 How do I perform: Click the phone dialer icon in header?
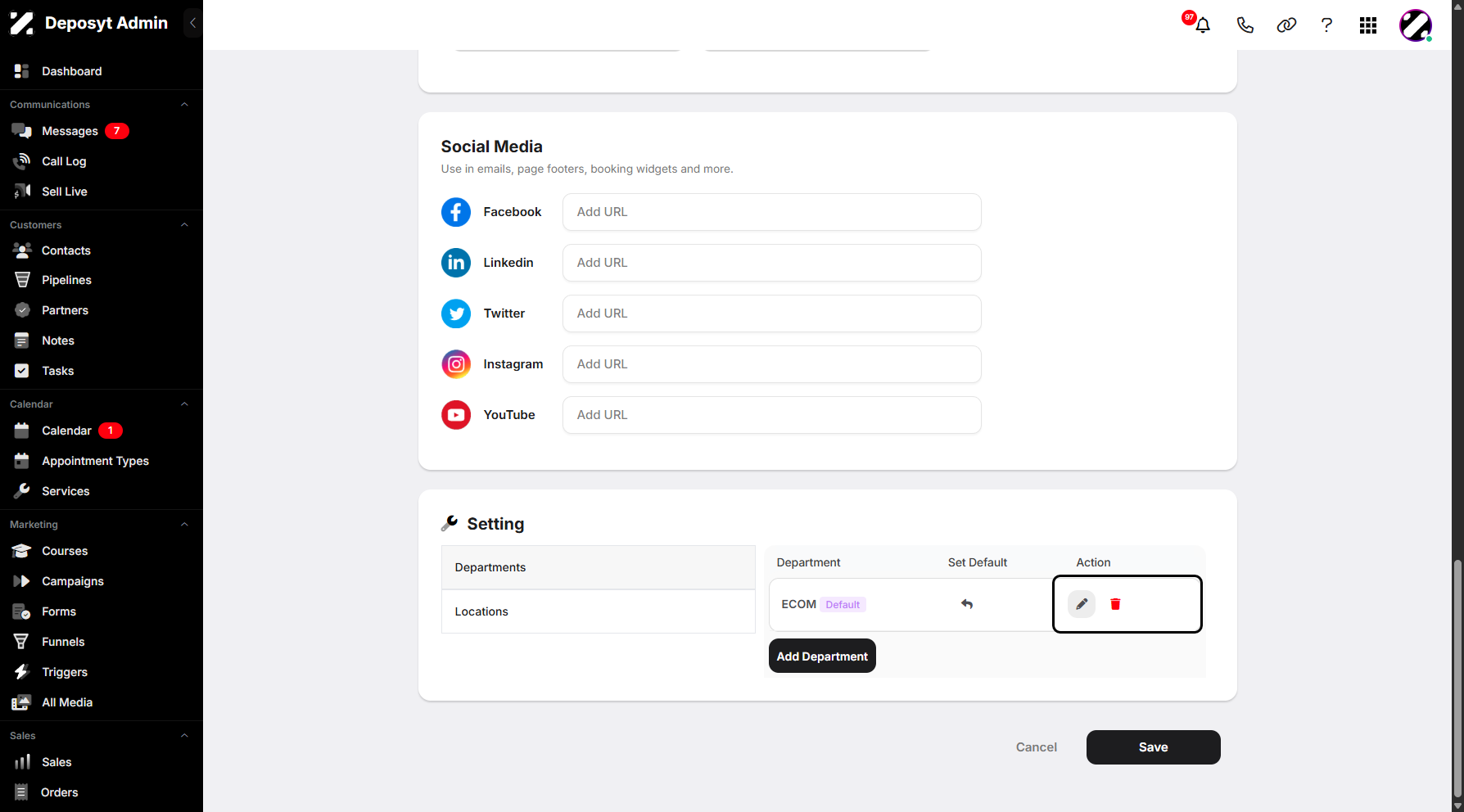point(1245,25)
